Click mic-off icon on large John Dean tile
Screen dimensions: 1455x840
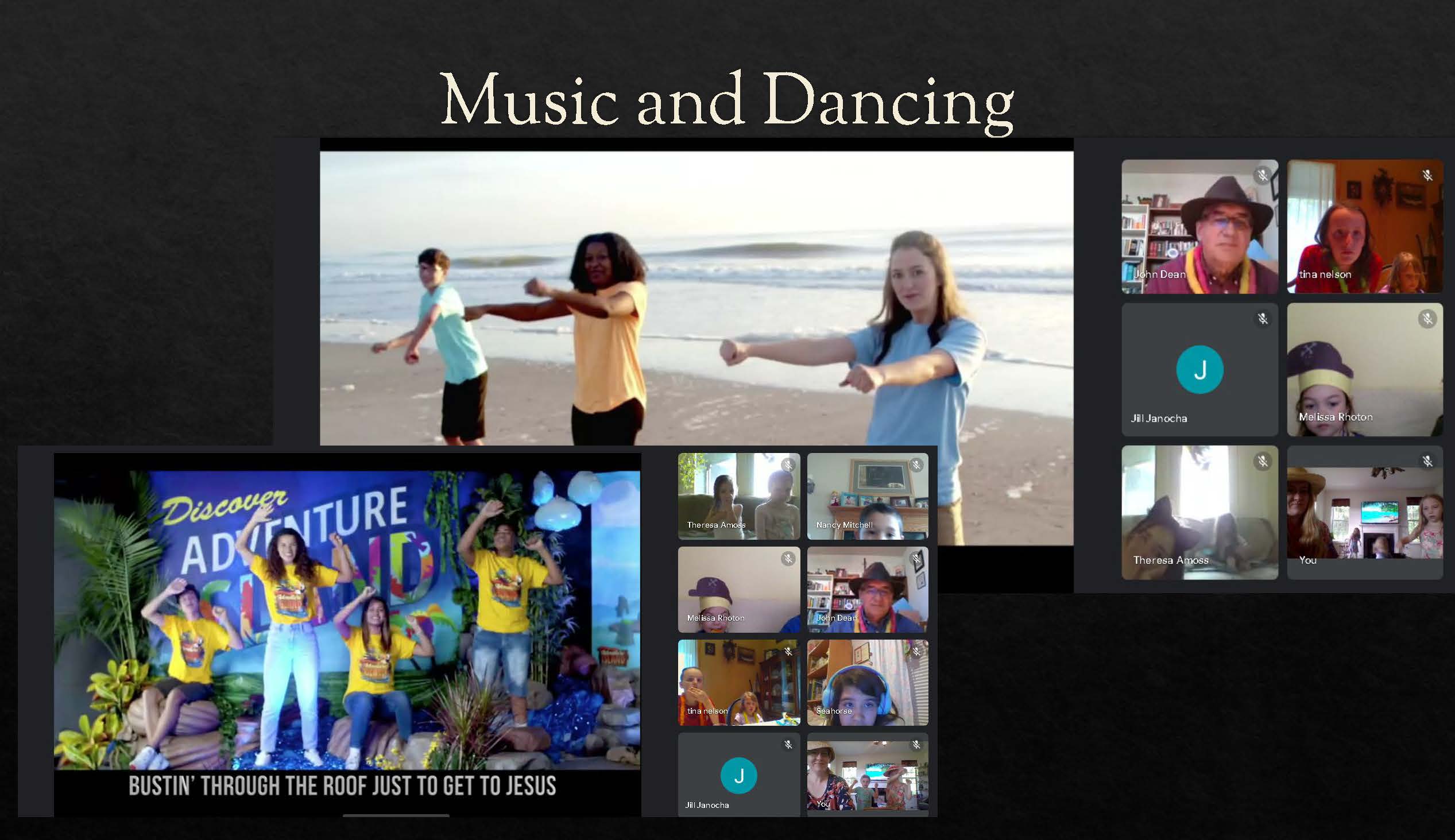click(1262, 175)
